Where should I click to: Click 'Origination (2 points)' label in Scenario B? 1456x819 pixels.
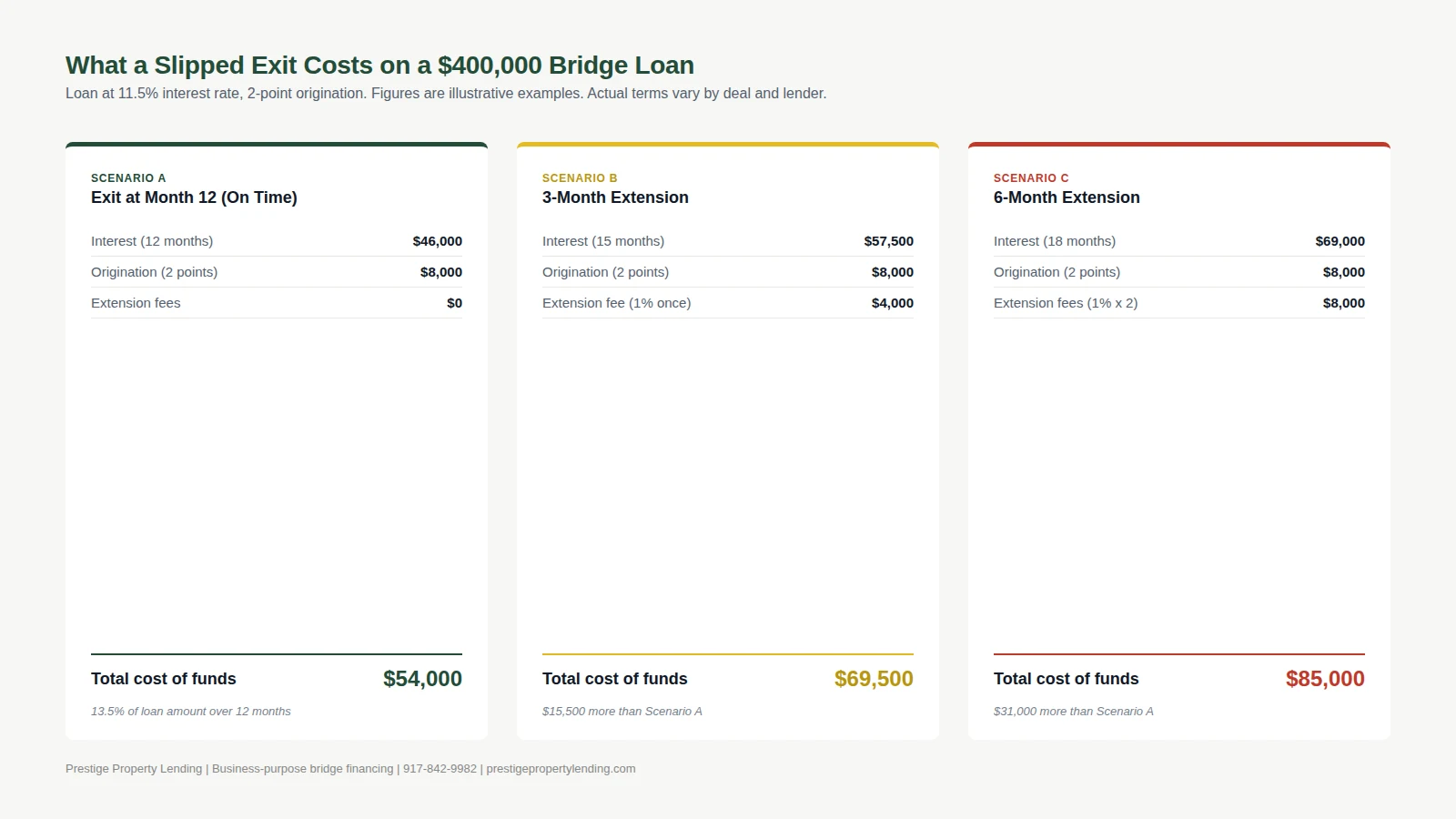coord(606,272)
